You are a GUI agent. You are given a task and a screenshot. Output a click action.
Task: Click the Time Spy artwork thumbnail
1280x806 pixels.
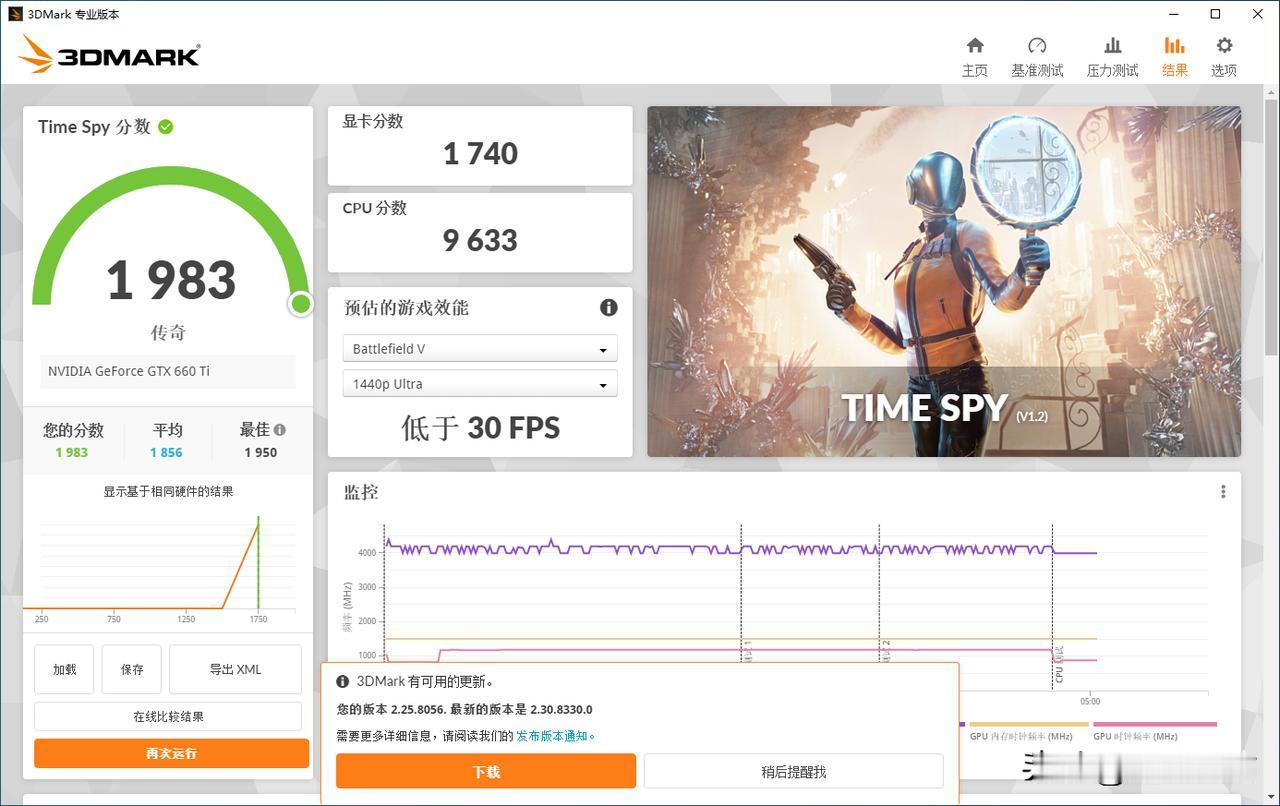944,282
